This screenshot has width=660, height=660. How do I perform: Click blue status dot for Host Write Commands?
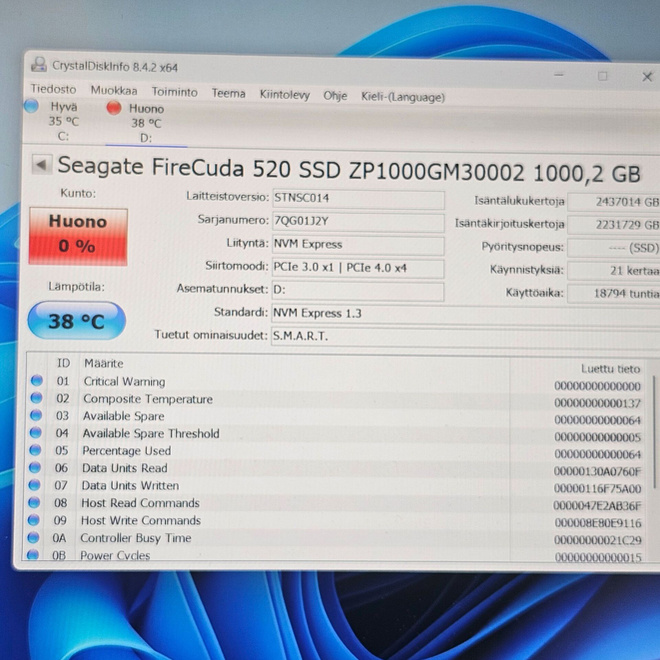click(33, 520)
